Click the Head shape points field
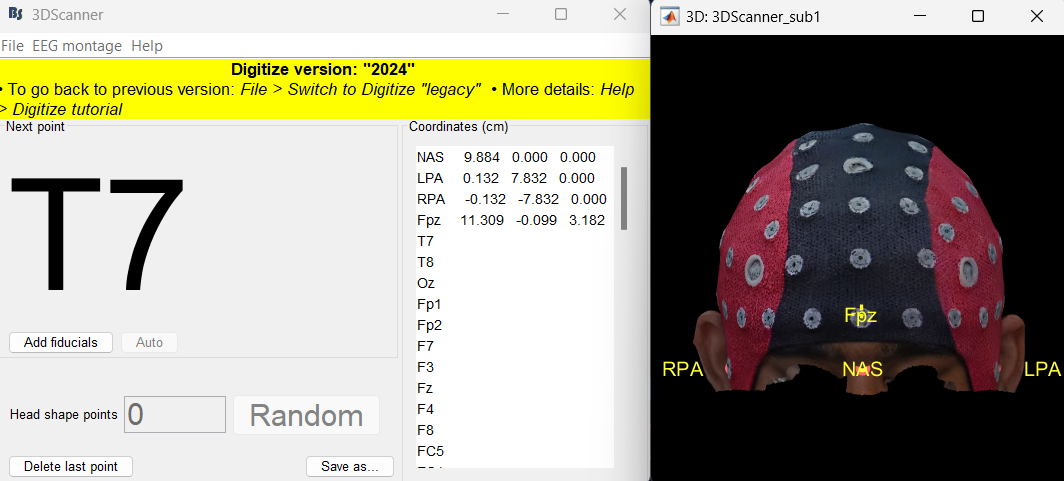This screenshot has width=1064, height=481. coord(175,415)
